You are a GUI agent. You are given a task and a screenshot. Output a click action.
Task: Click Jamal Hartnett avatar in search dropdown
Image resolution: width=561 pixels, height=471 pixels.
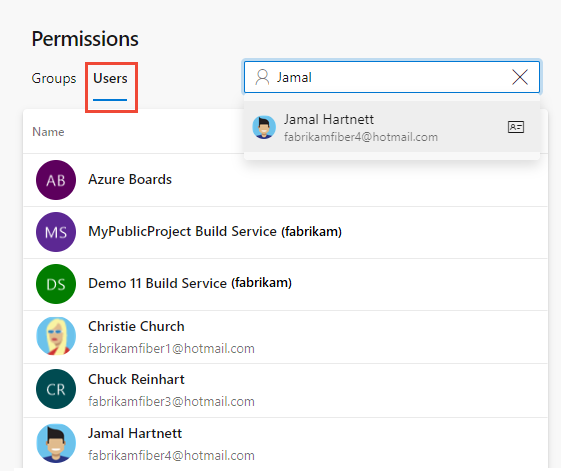(264, 127)
